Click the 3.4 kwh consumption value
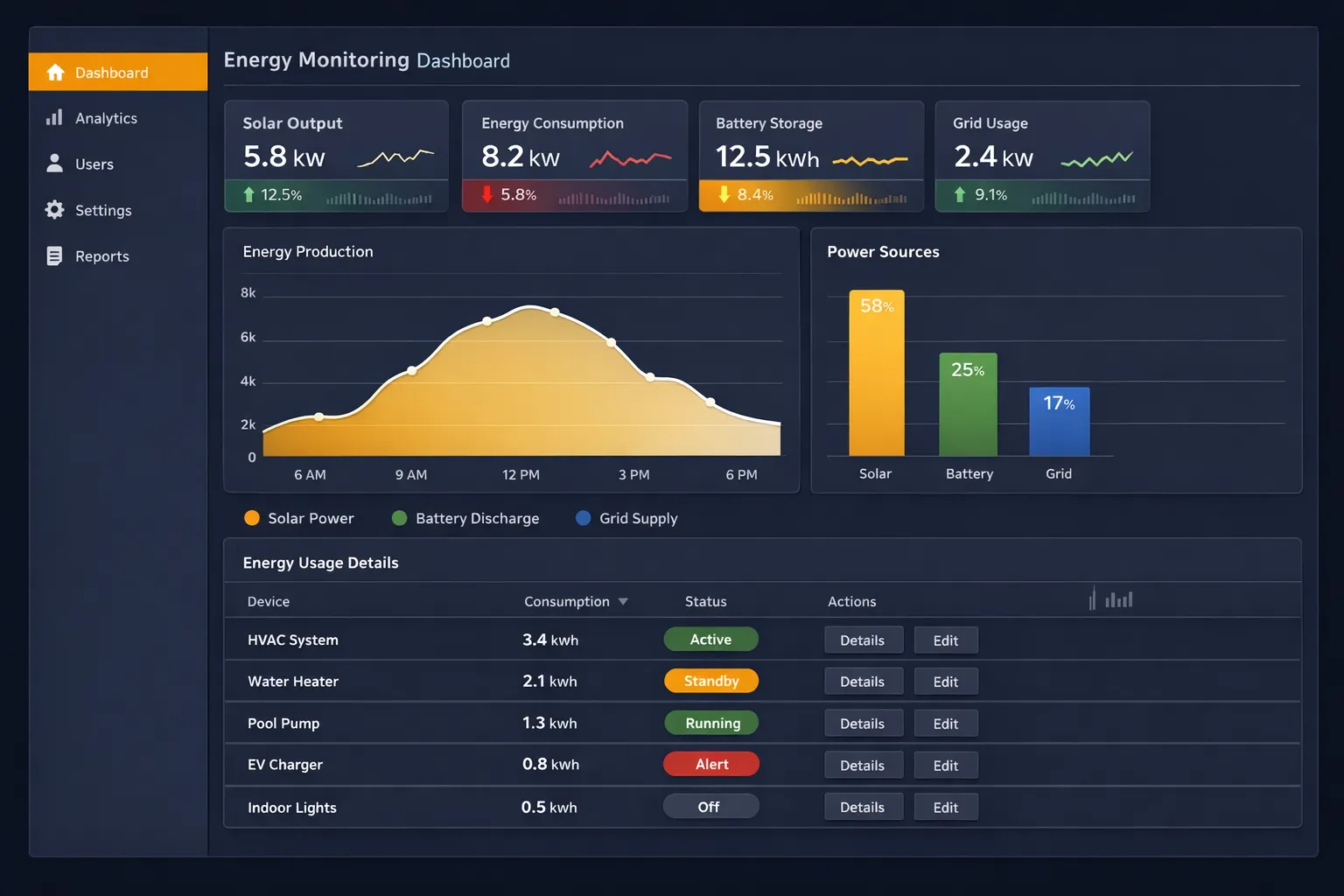The width and height of the screenshot is (1344, 896). (x=550, y=640)
